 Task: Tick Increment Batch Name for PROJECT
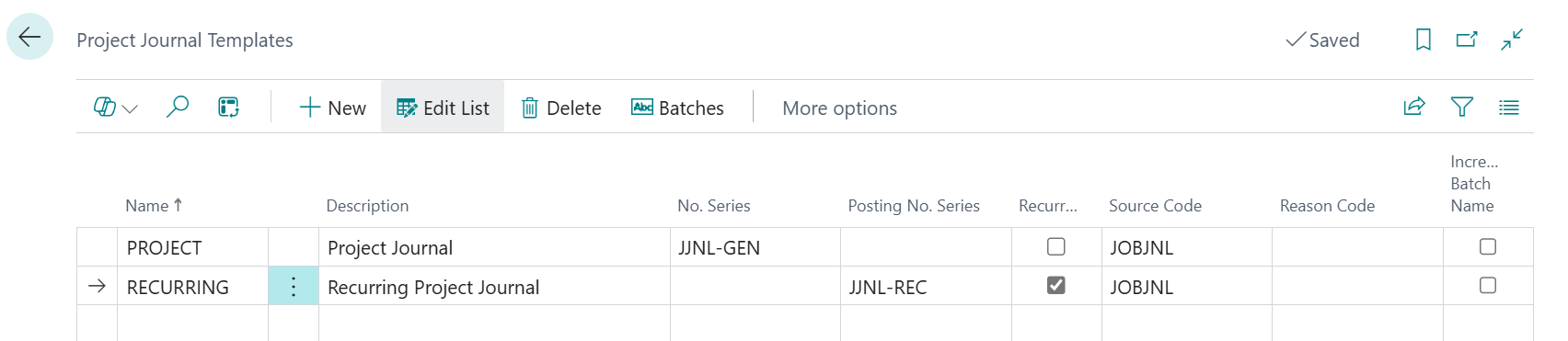coord(1488,246)
